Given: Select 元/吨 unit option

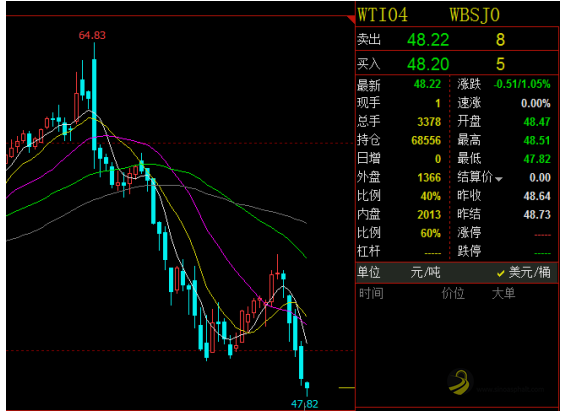Looking at the screenshot, I should [425, 273].
